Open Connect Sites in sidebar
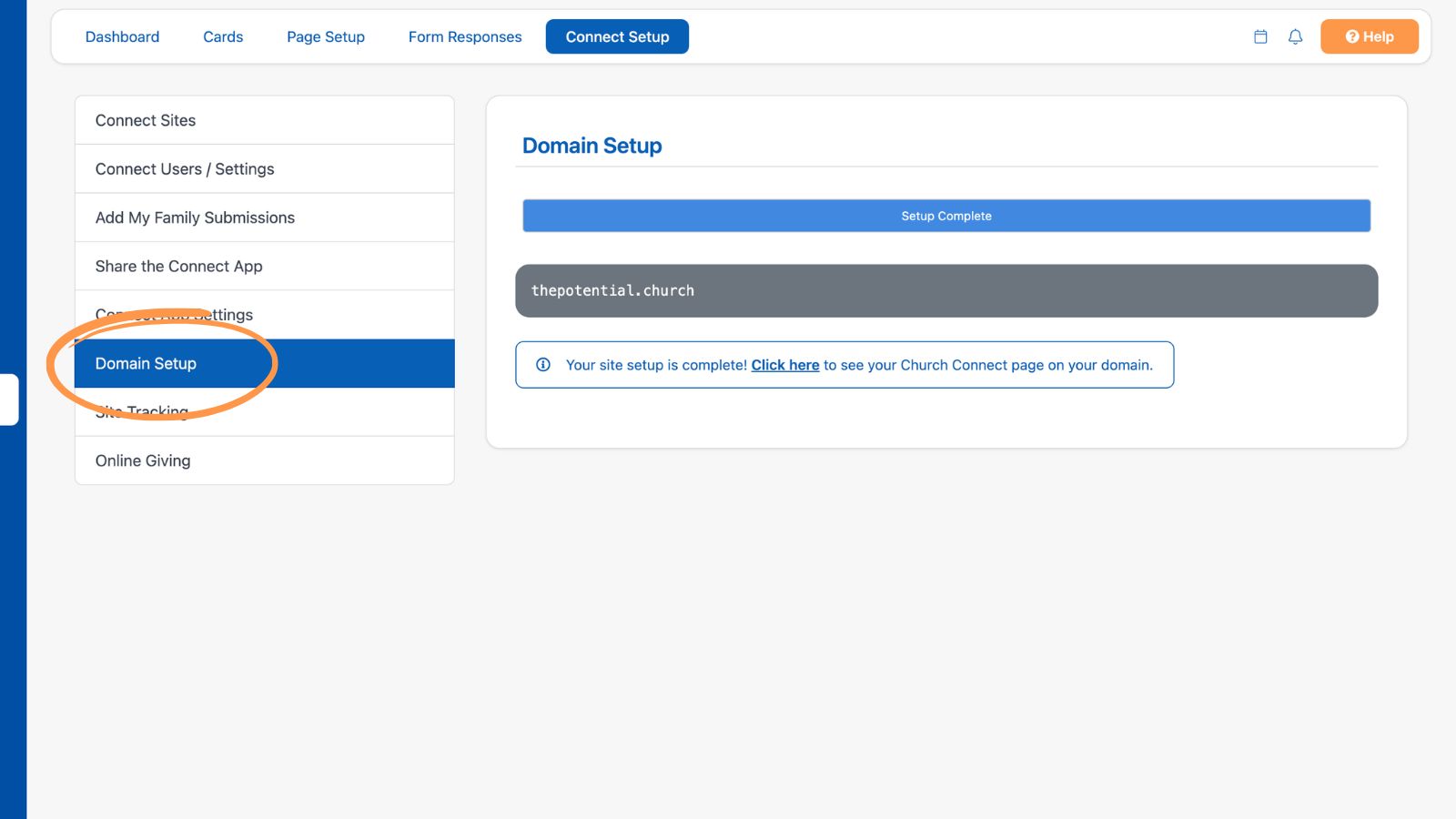The image size is (1456, 819). pos(265,120)
